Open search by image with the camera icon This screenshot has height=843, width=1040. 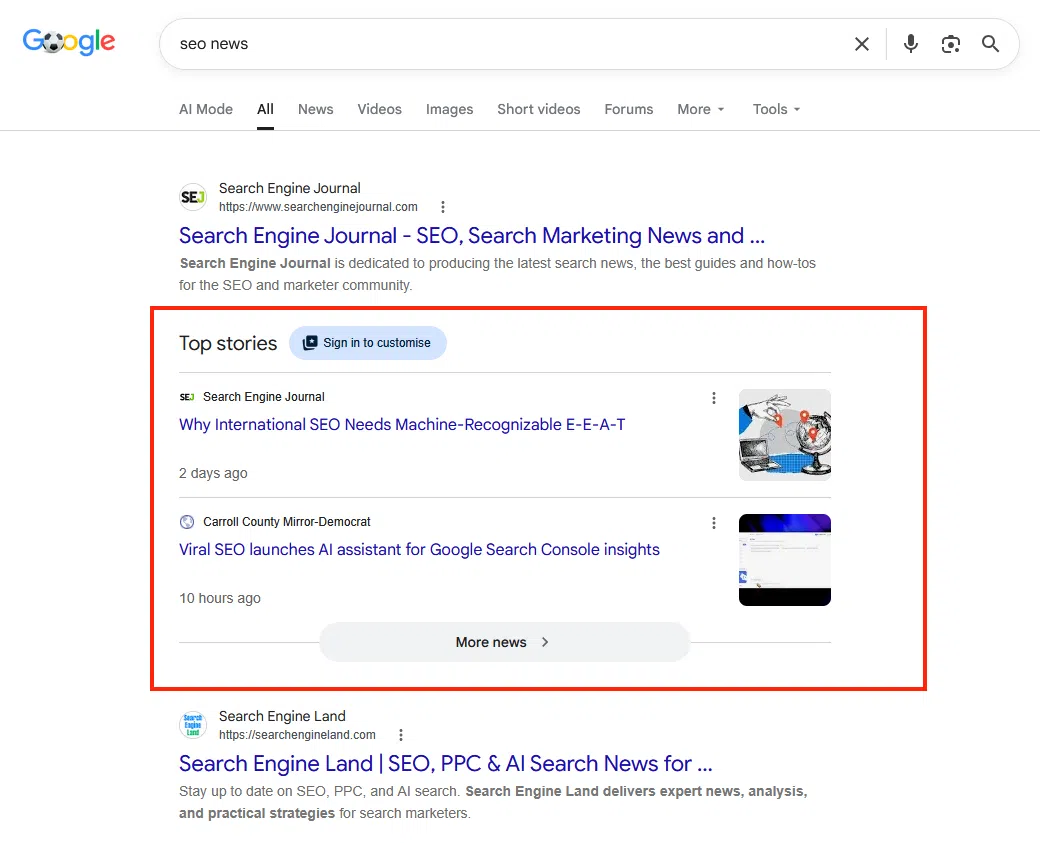pos(950,44)
